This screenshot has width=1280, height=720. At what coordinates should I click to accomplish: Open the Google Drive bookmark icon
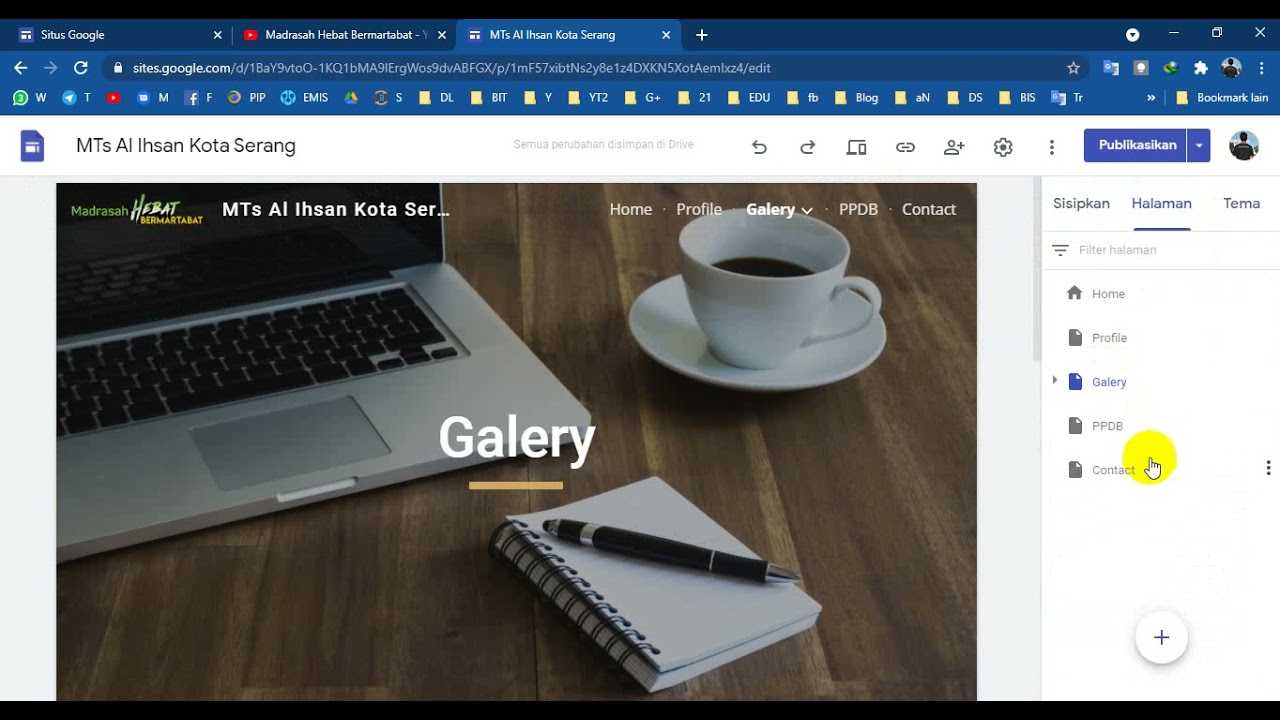(x=351, y=98)
